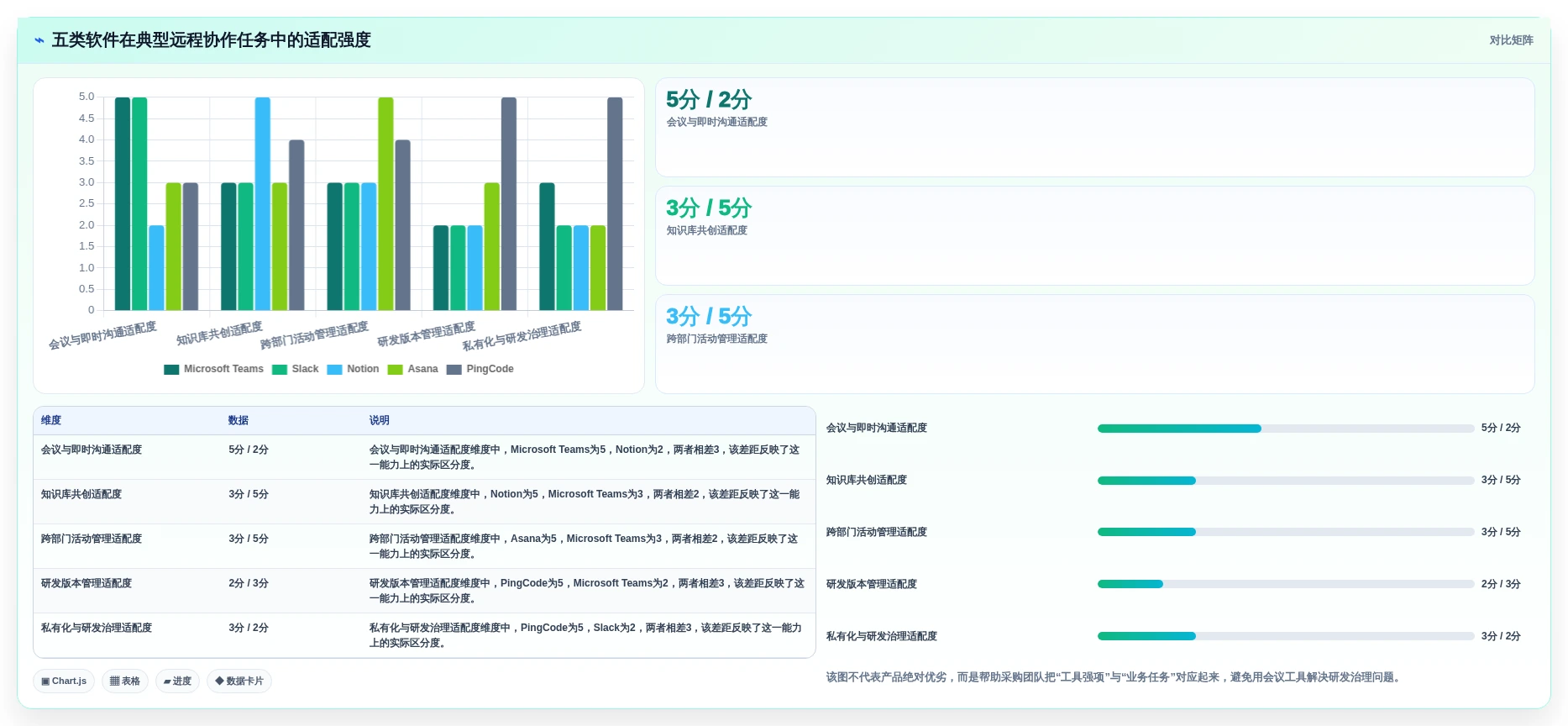Click the blue icon beside the dashboard title
Image resolution: width=1568 pixels, height=726 pixels.
point(39,40)
